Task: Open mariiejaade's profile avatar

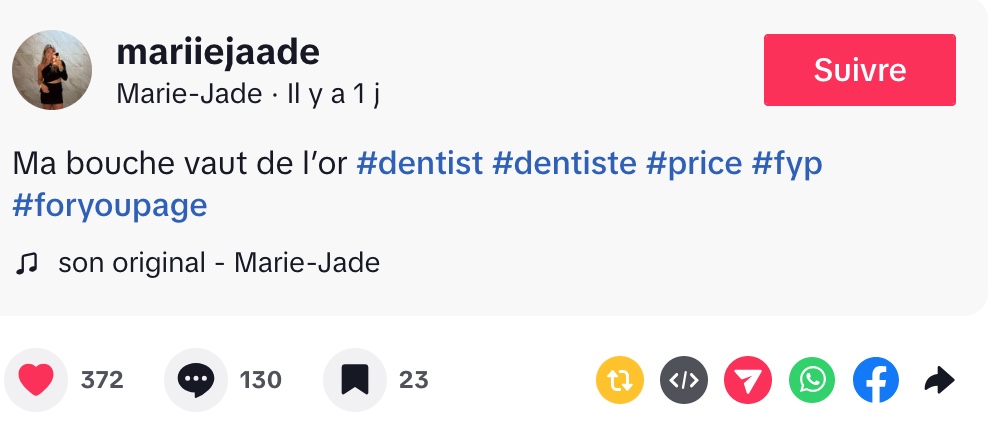Action: tap(52, 70)
